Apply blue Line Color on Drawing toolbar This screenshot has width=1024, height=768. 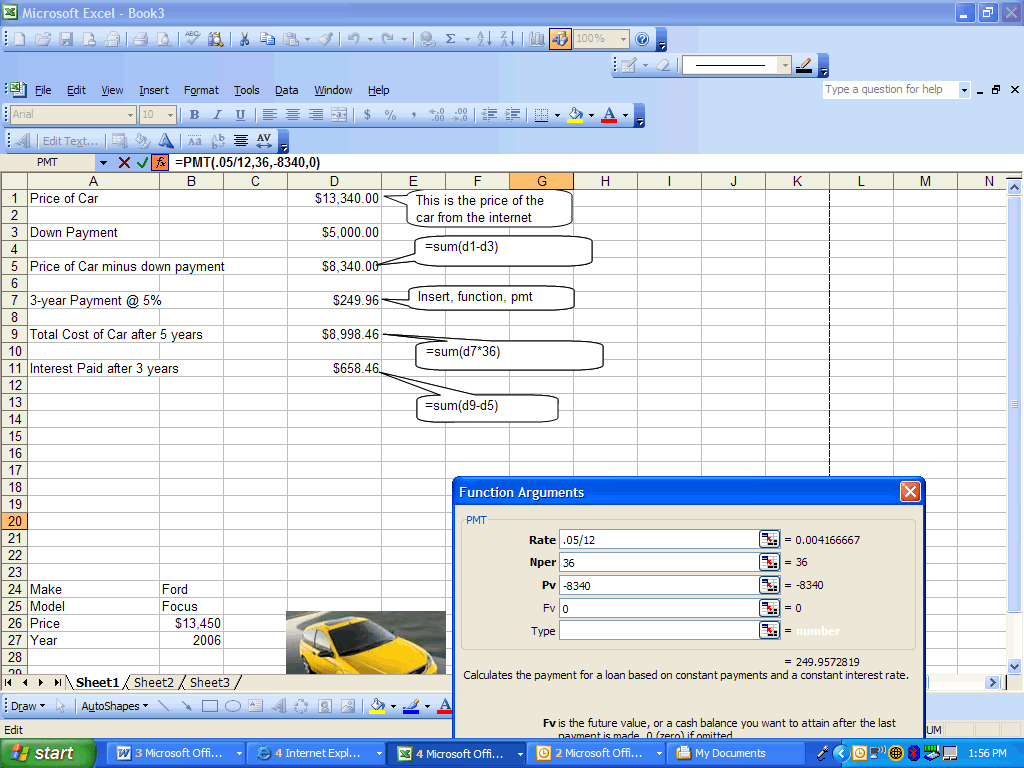(x=411, y=706)
